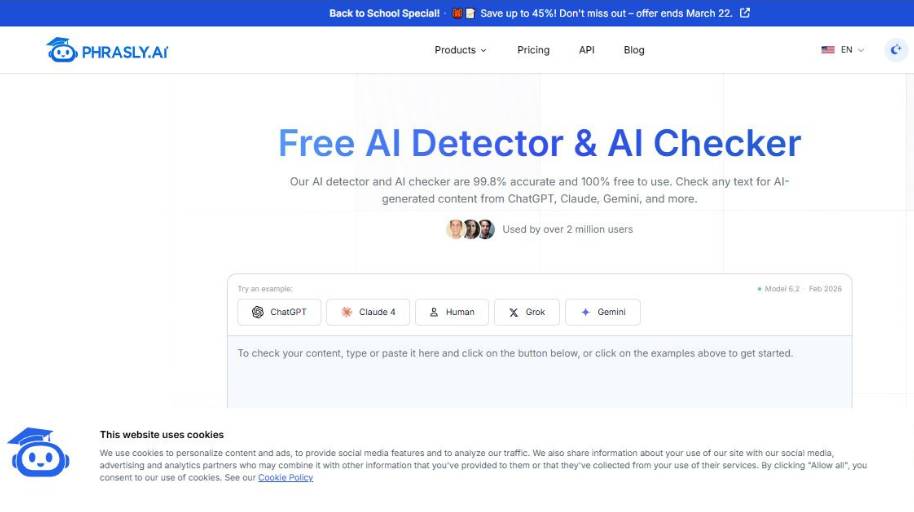The width and height of the screenshot is (914, 512).
Task: Open the external link icon in banner
Action: tap(744, 13)
